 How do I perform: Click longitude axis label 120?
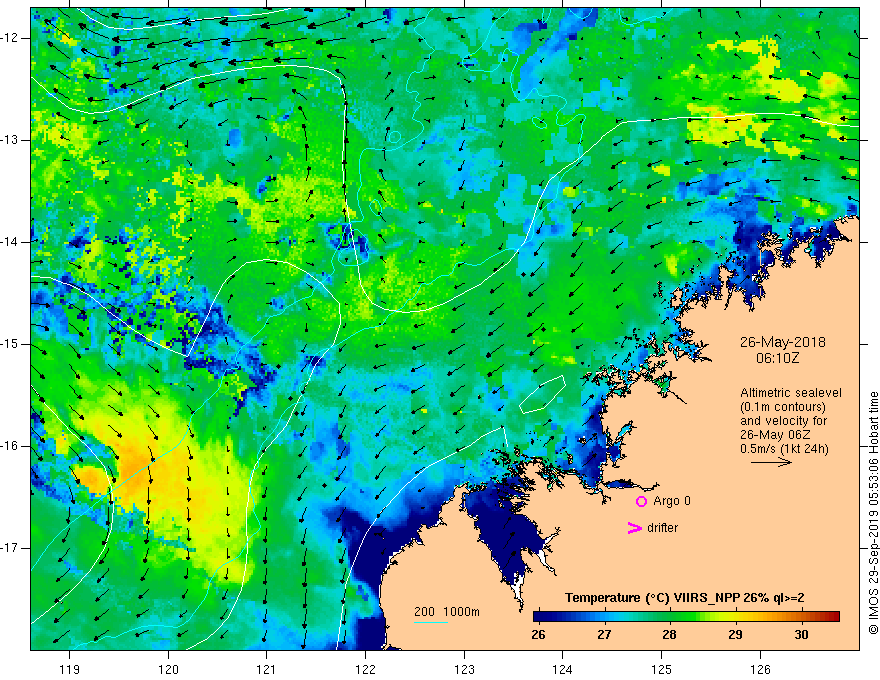point(168,669)
